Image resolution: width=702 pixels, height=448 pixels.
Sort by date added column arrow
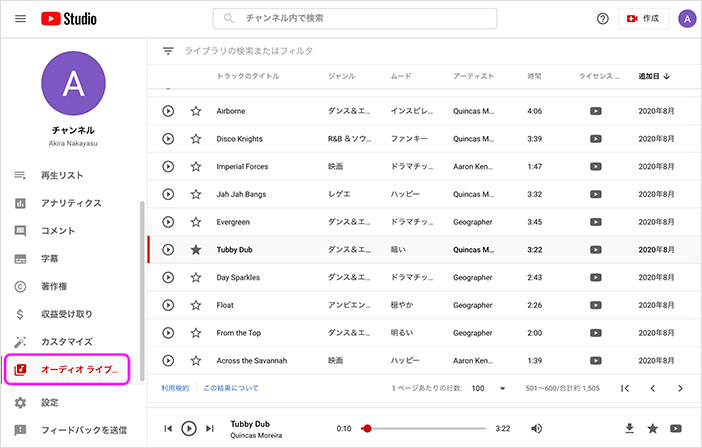click(667, 76)
